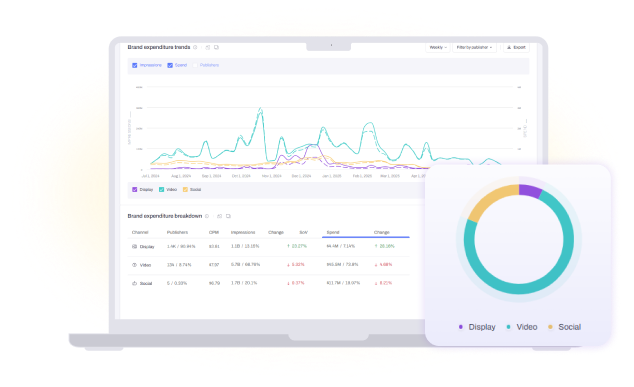634x387 pixels.
Task: Click the Brand expenditure trends heading
Action: [x=158, y=47]
